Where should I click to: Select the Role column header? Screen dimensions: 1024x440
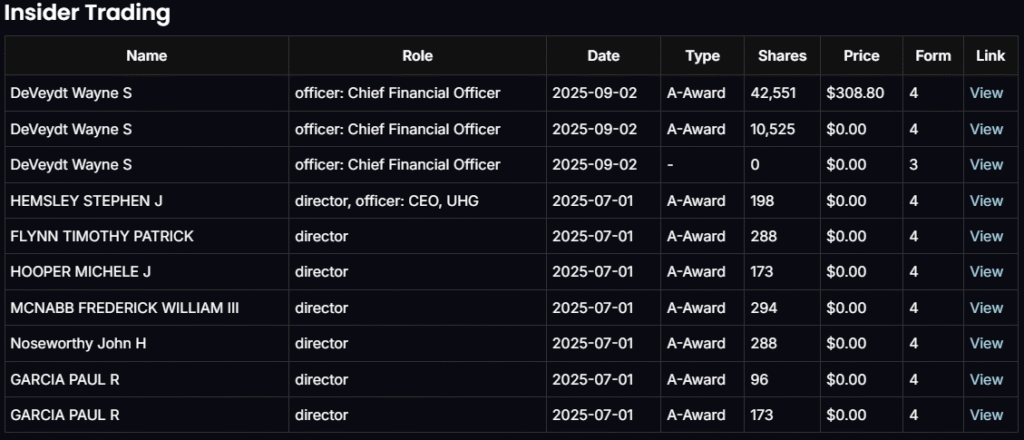(x=417, y=56)
